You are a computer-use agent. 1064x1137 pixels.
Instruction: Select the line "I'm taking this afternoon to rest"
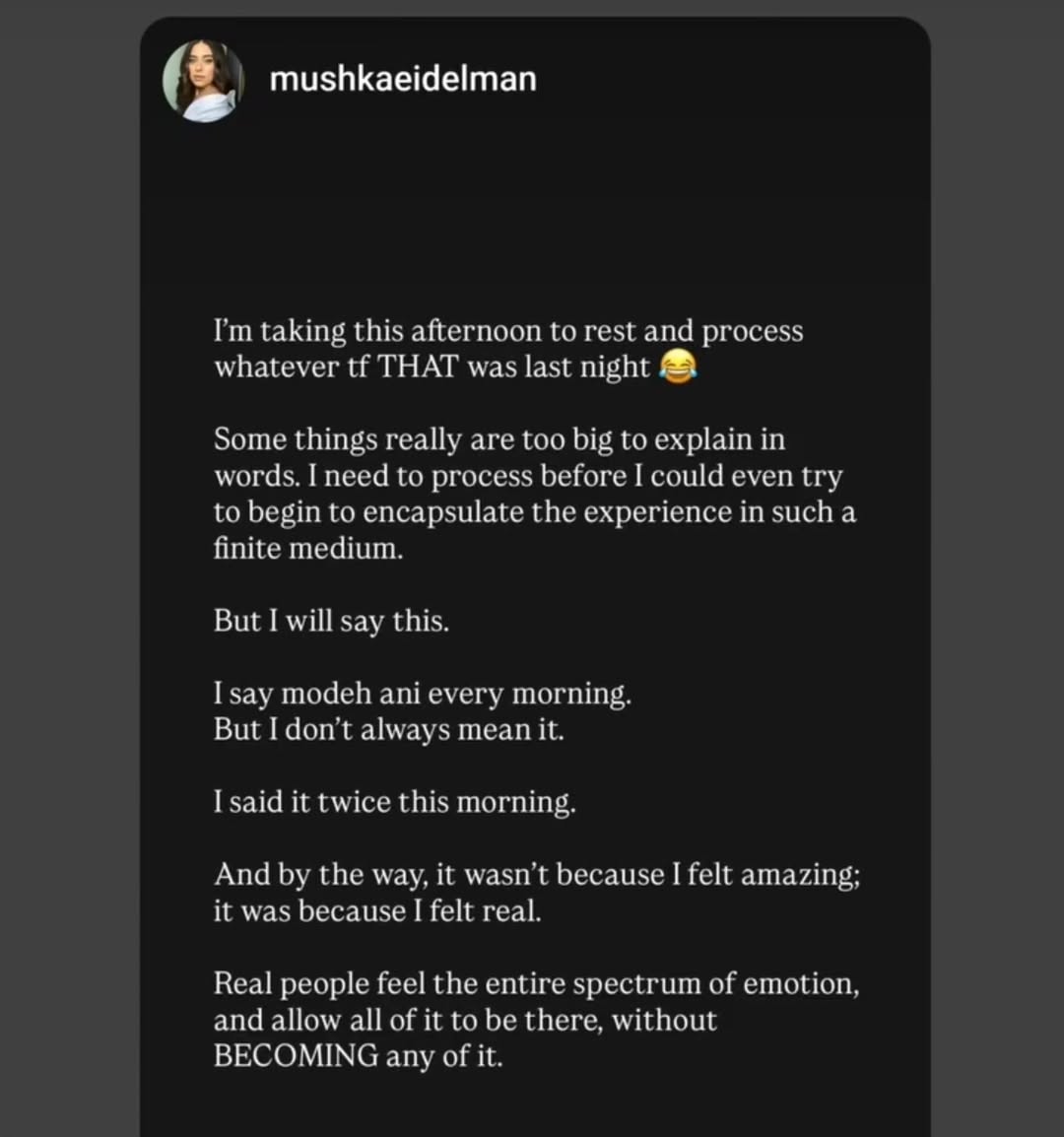pyautogui.click(x=508, y=331)
